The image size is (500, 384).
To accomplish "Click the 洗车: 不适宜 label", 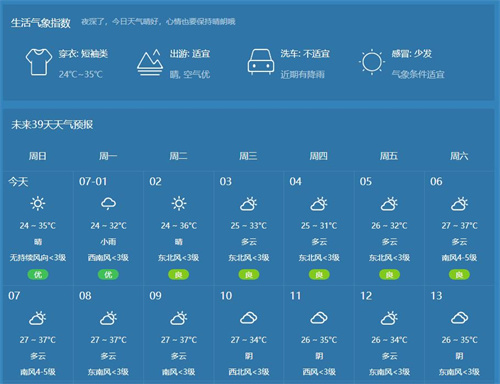I will [305, 54].
